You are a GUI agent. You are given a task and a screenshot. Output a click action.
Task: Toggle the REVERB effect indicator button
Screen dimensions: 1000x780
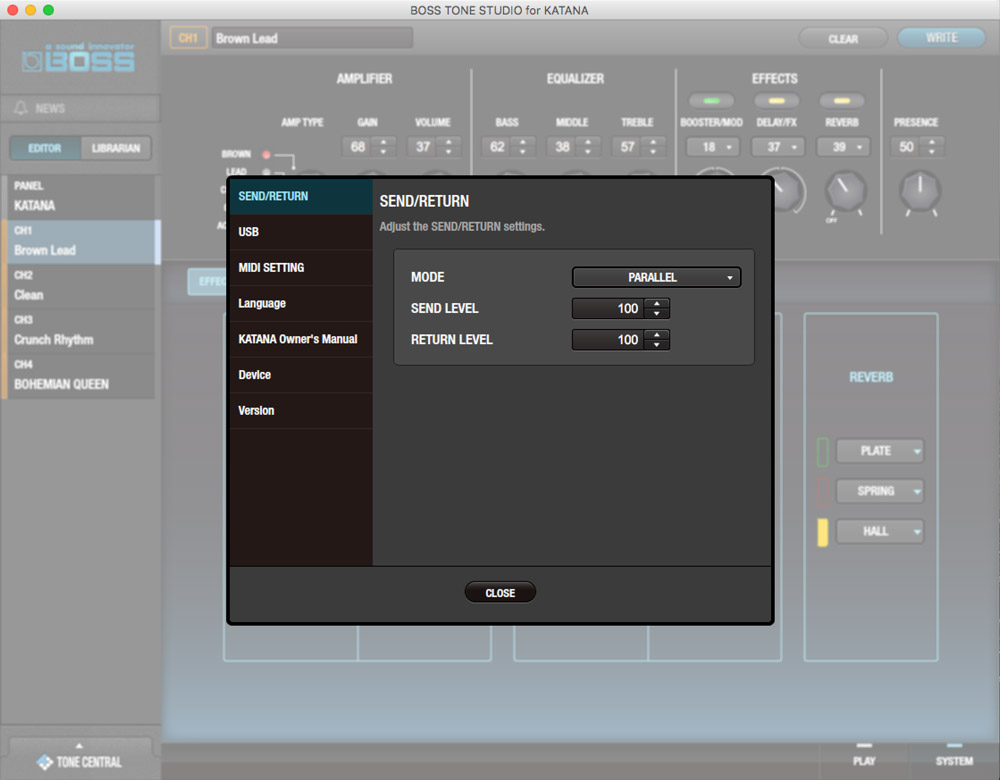841,101
